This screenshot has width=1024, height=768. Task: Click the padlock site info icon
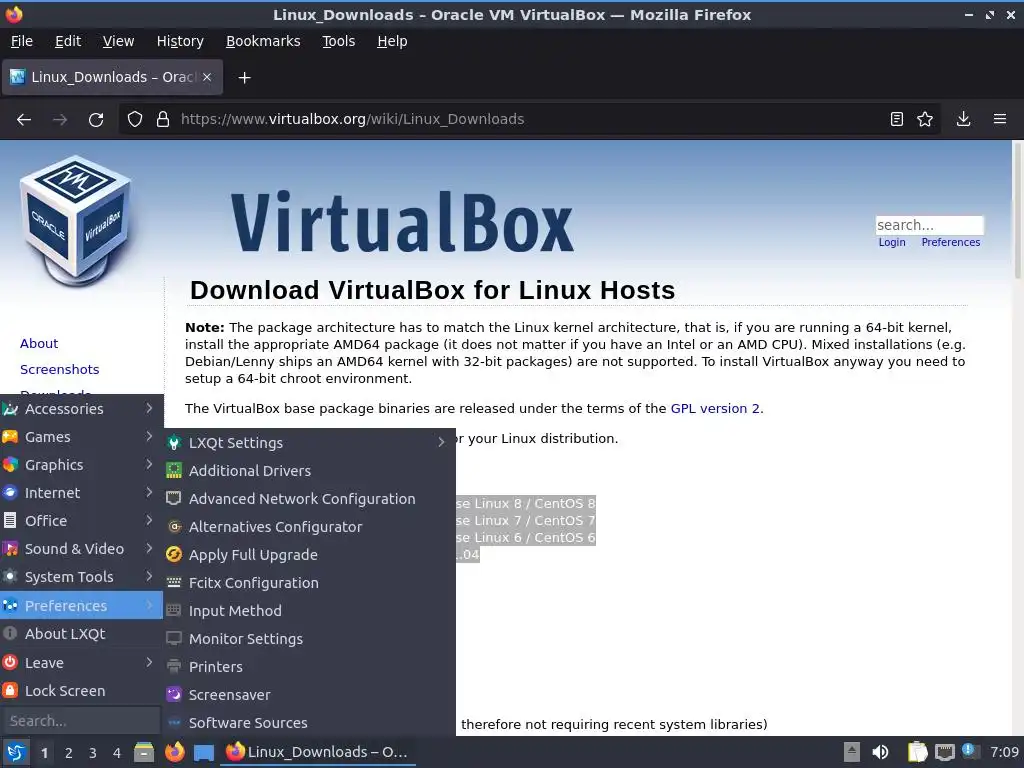(x=163, y=119)
